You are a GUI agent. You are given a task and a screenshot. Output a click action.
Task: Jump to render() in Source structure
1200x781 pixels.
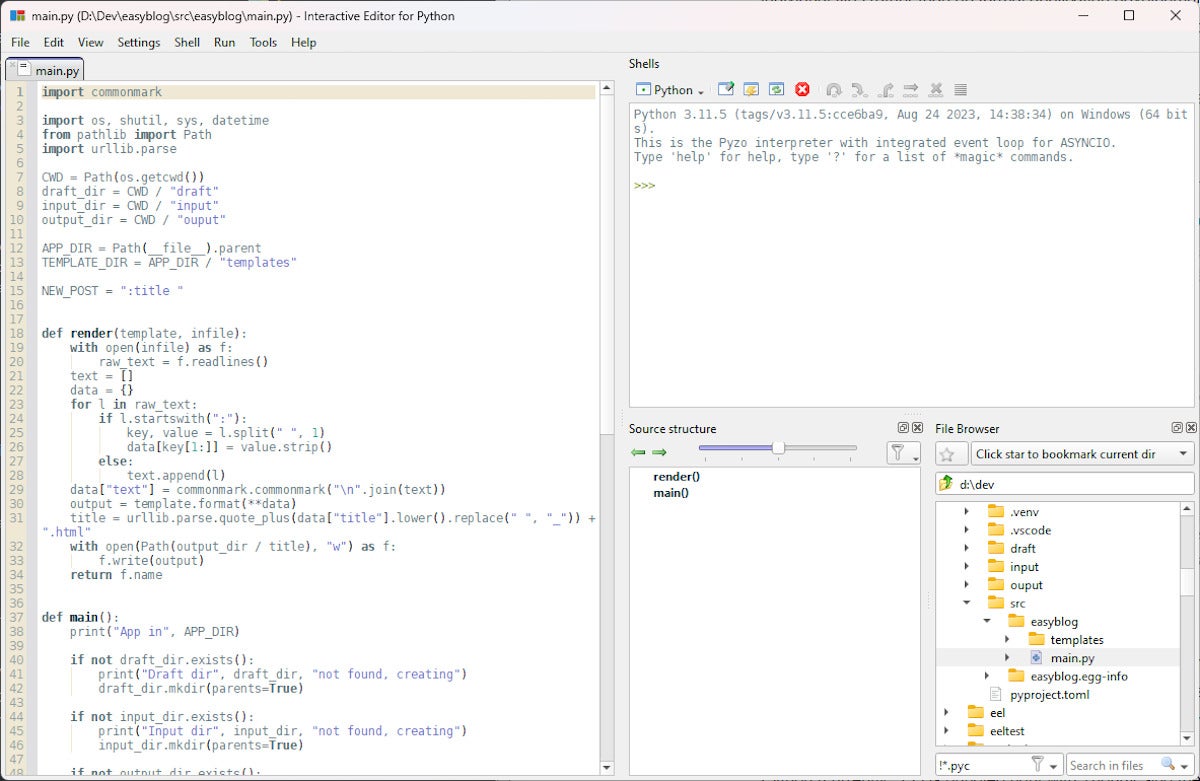click(x=677, y=476)
